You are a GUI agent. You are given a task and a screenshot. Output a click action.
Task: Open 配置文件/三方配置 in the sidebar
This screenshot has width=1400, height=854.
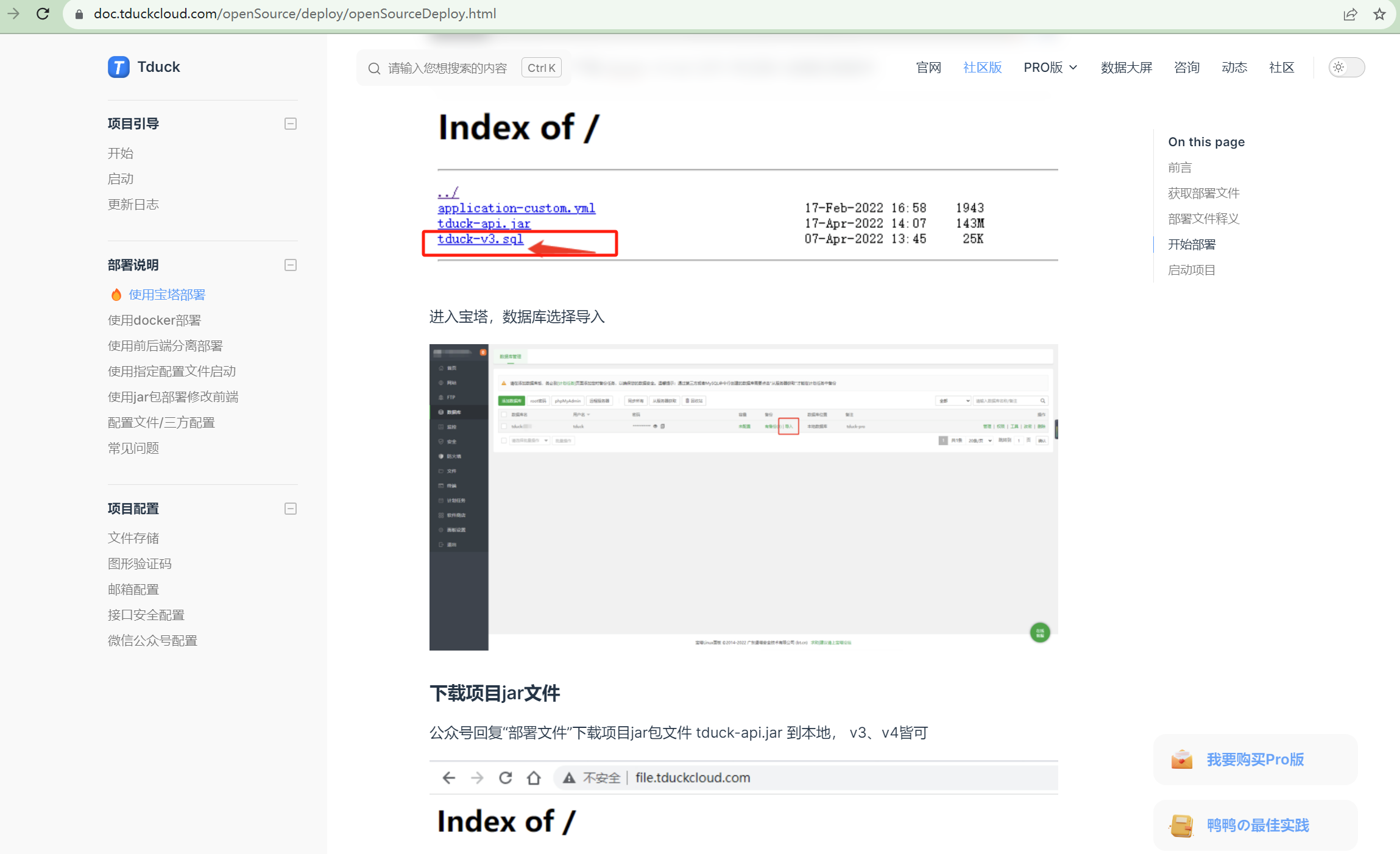161,423
